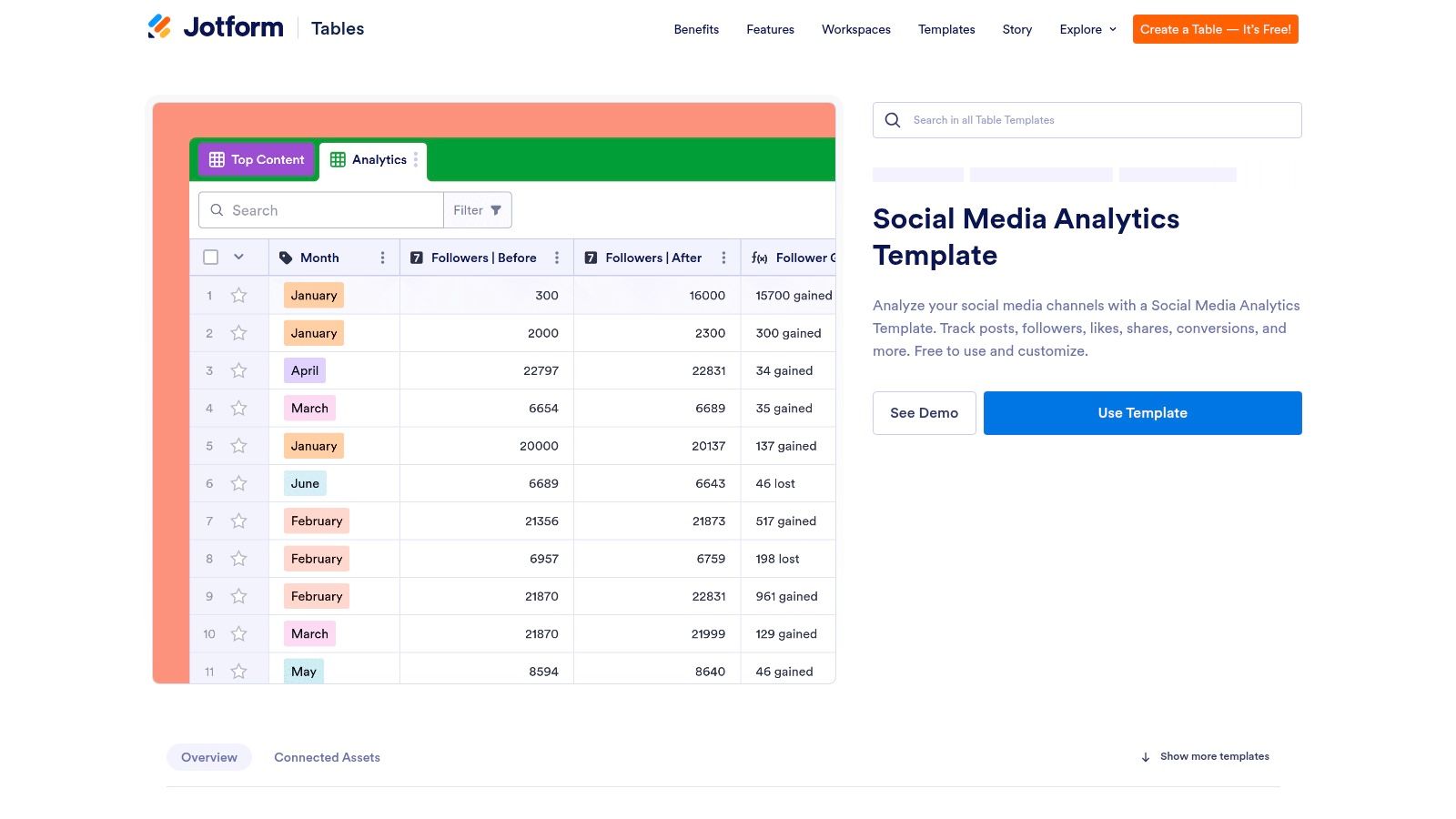Click the May tag in row 11
The image size is (1456, 819).
pos(304,671)
